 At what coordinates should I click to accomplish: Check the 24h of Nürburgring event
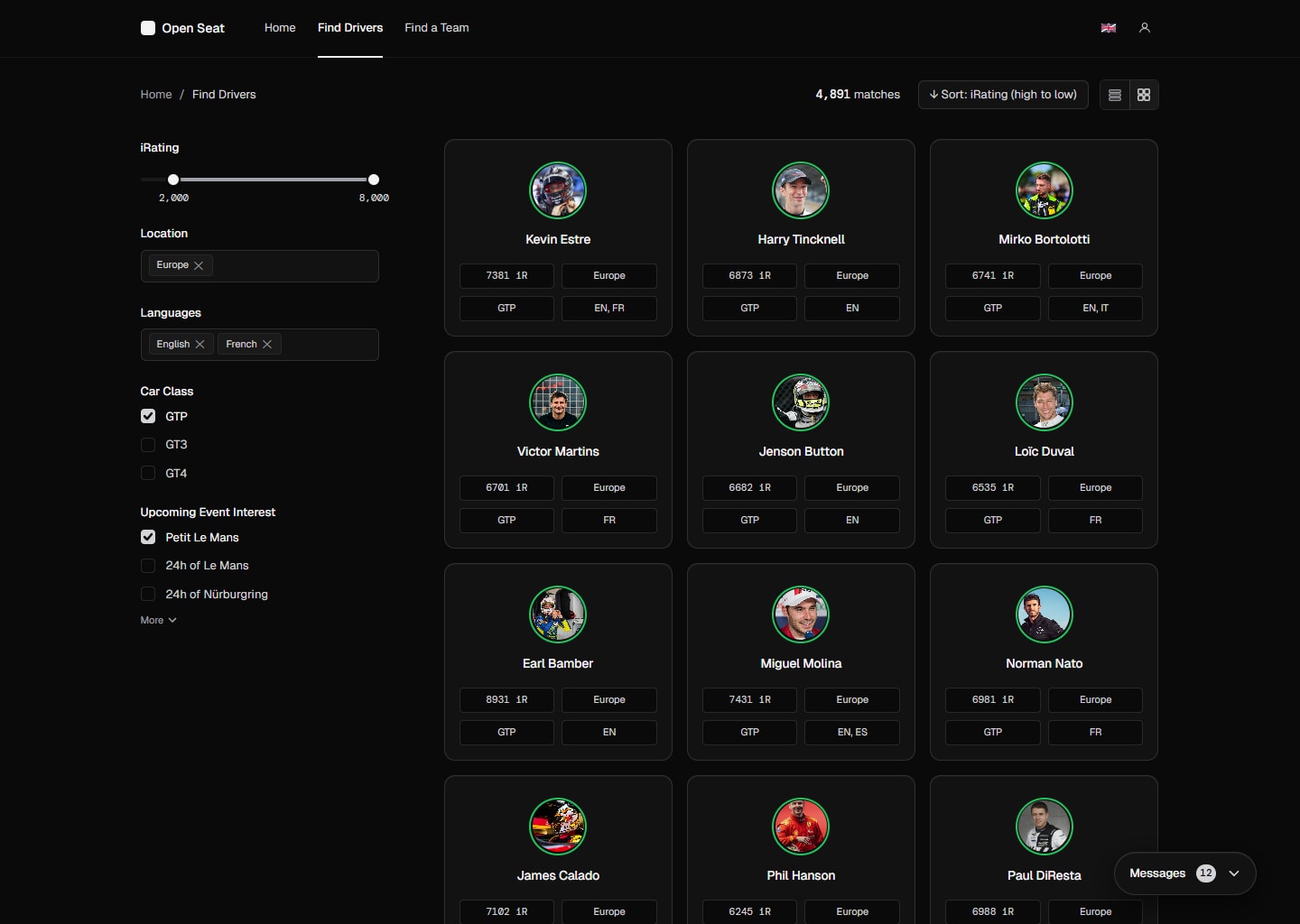[x=148, y=594]
